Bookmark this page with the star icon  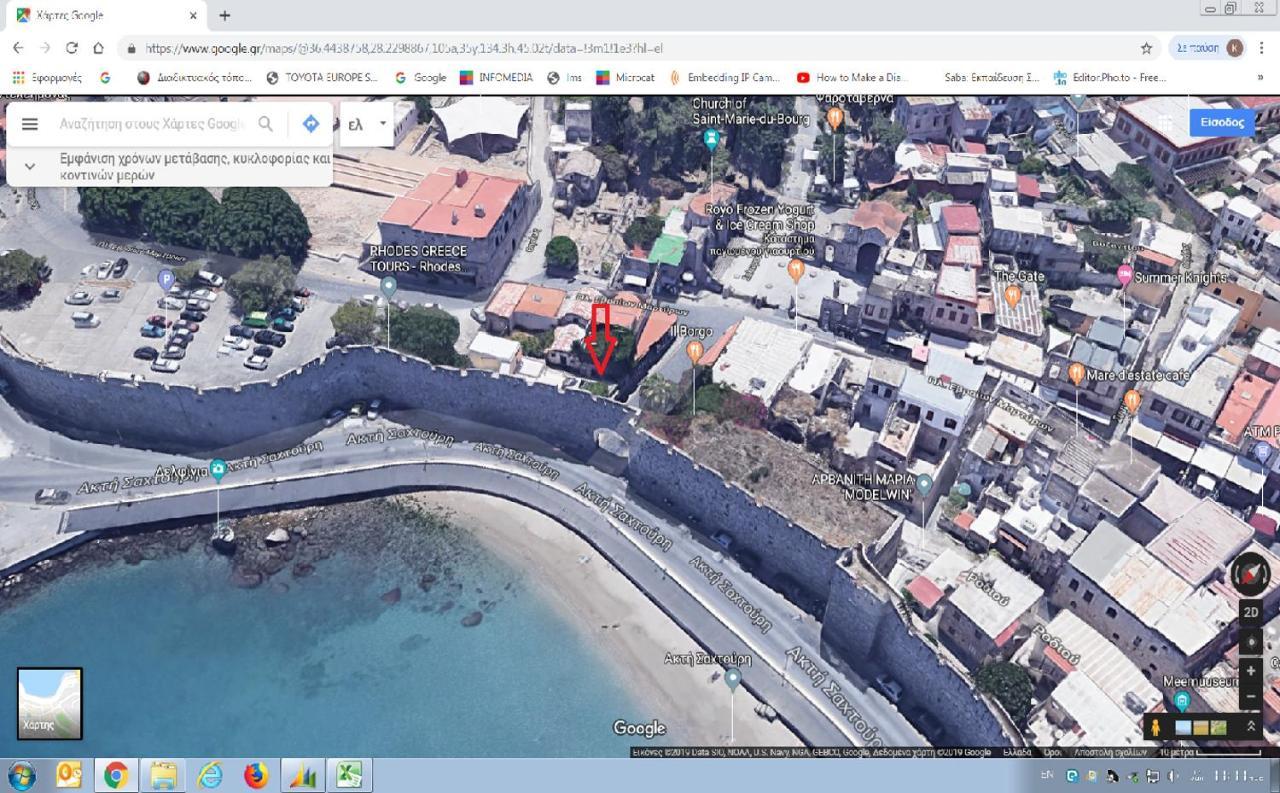(x=1146, y=48)
